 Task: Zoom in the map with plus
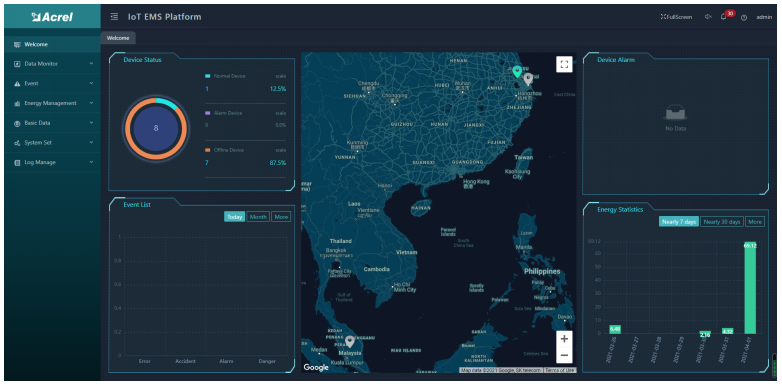click(564, 339)
